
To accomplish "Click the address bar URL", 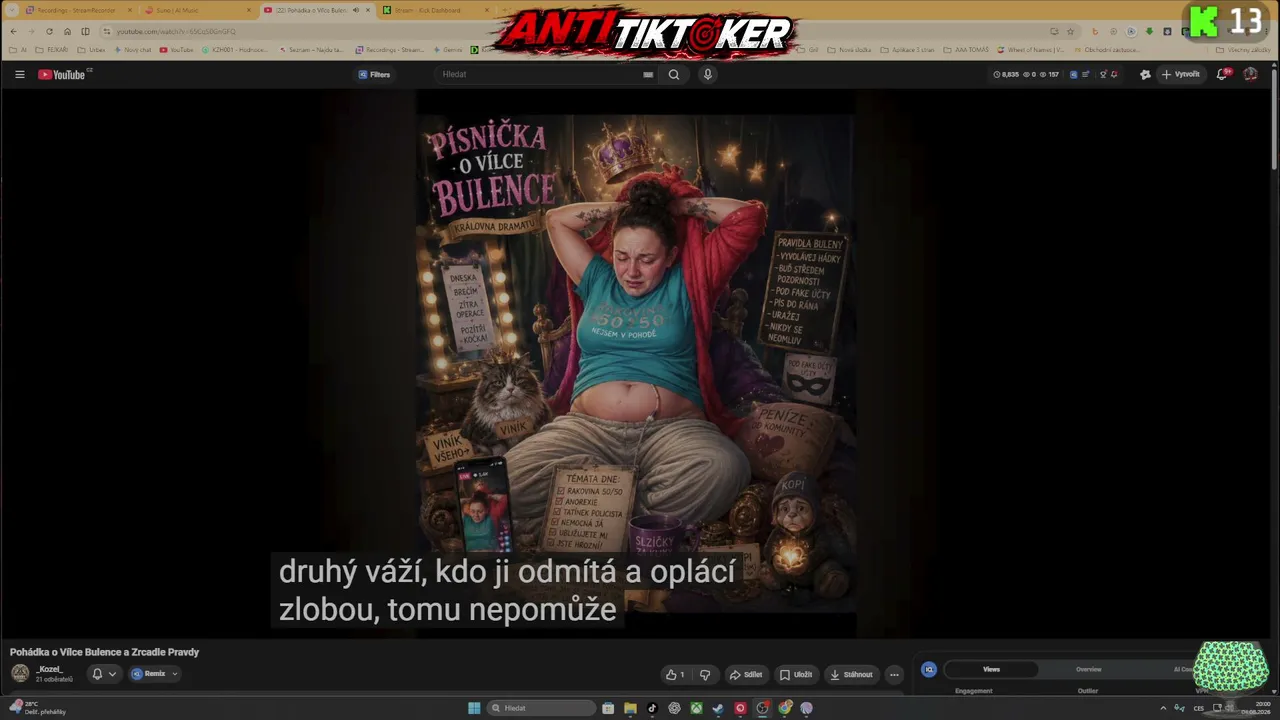I will pyautogui.click(x=176, y=31).
